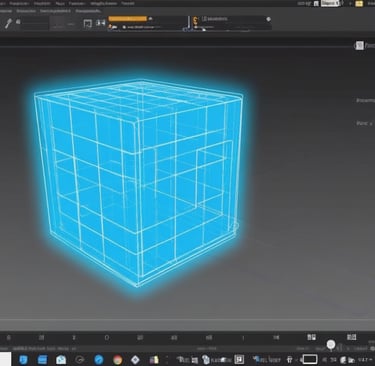
Task: Open the blue window app on the taskbar
Action: tap(42, 360)
